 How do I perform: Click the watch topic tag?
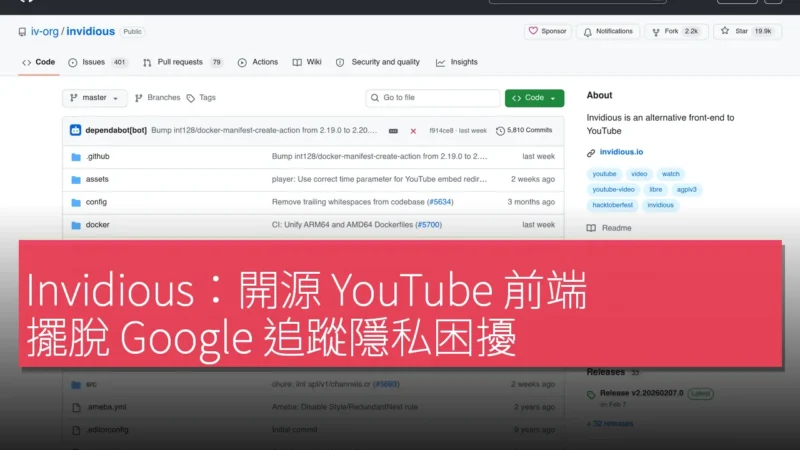[x=670, y=174]
